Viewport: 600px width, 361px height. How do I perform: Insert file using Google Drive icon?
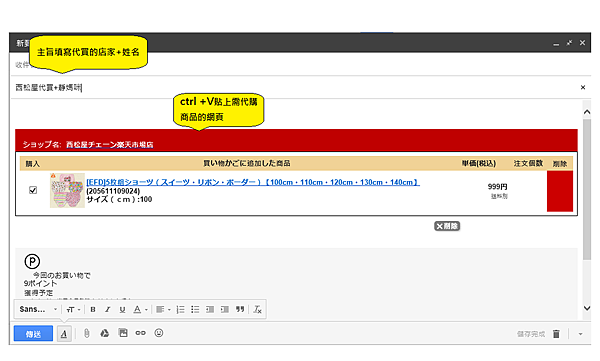tap(104, 333)
